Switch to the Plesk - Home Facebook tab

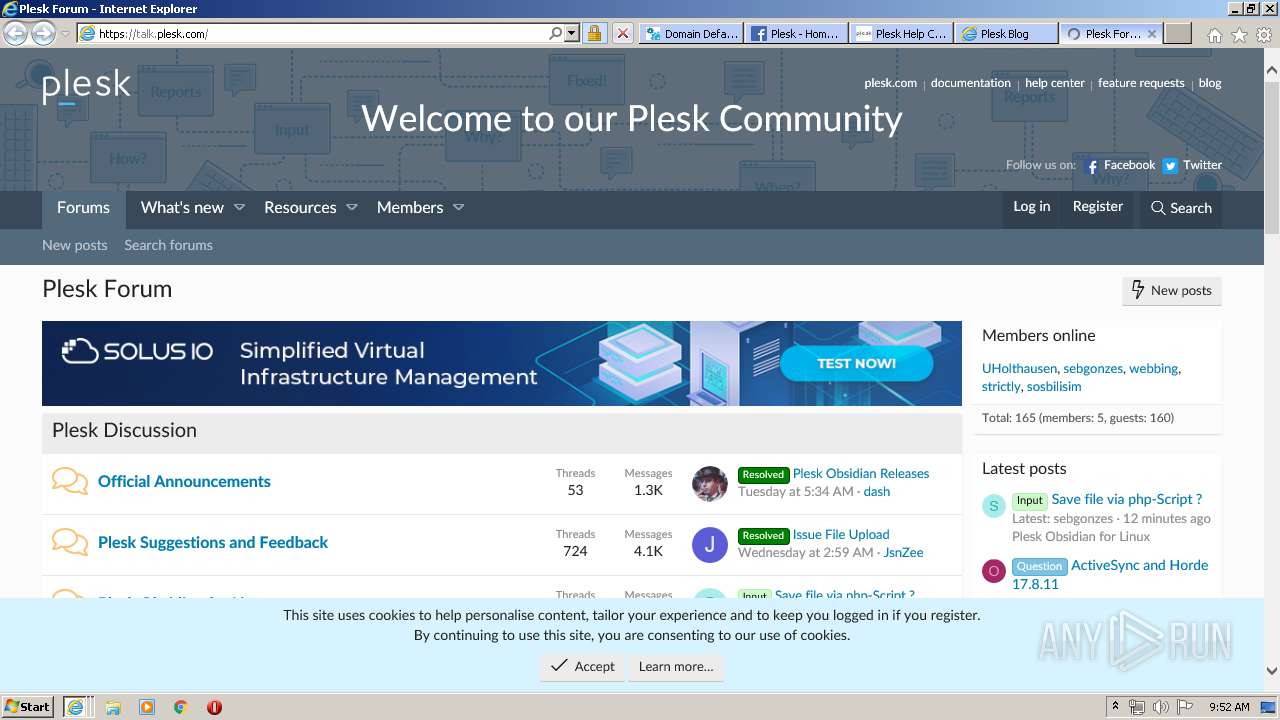[796, 33]
